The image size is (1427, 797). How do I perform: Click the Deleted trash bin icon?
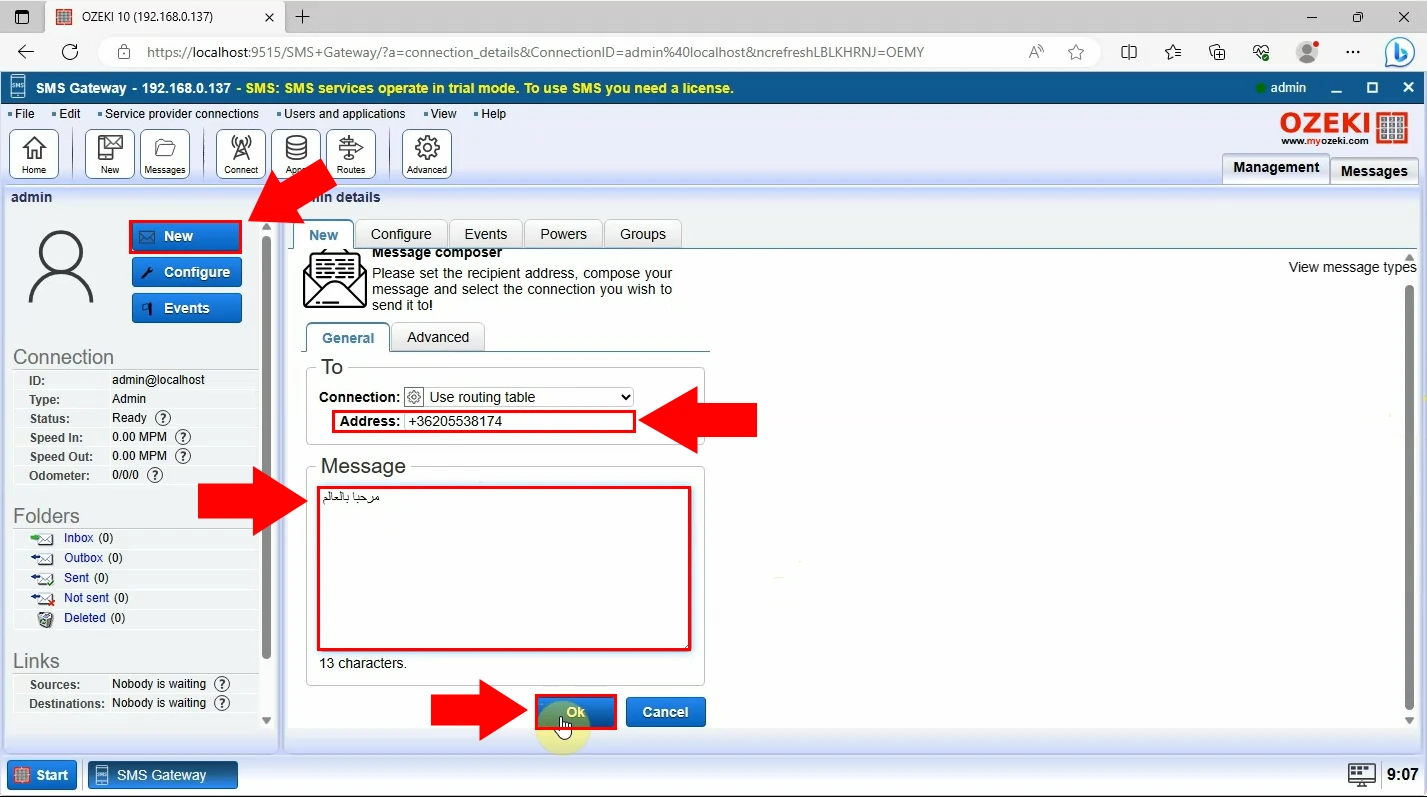(x=45, y=618)
